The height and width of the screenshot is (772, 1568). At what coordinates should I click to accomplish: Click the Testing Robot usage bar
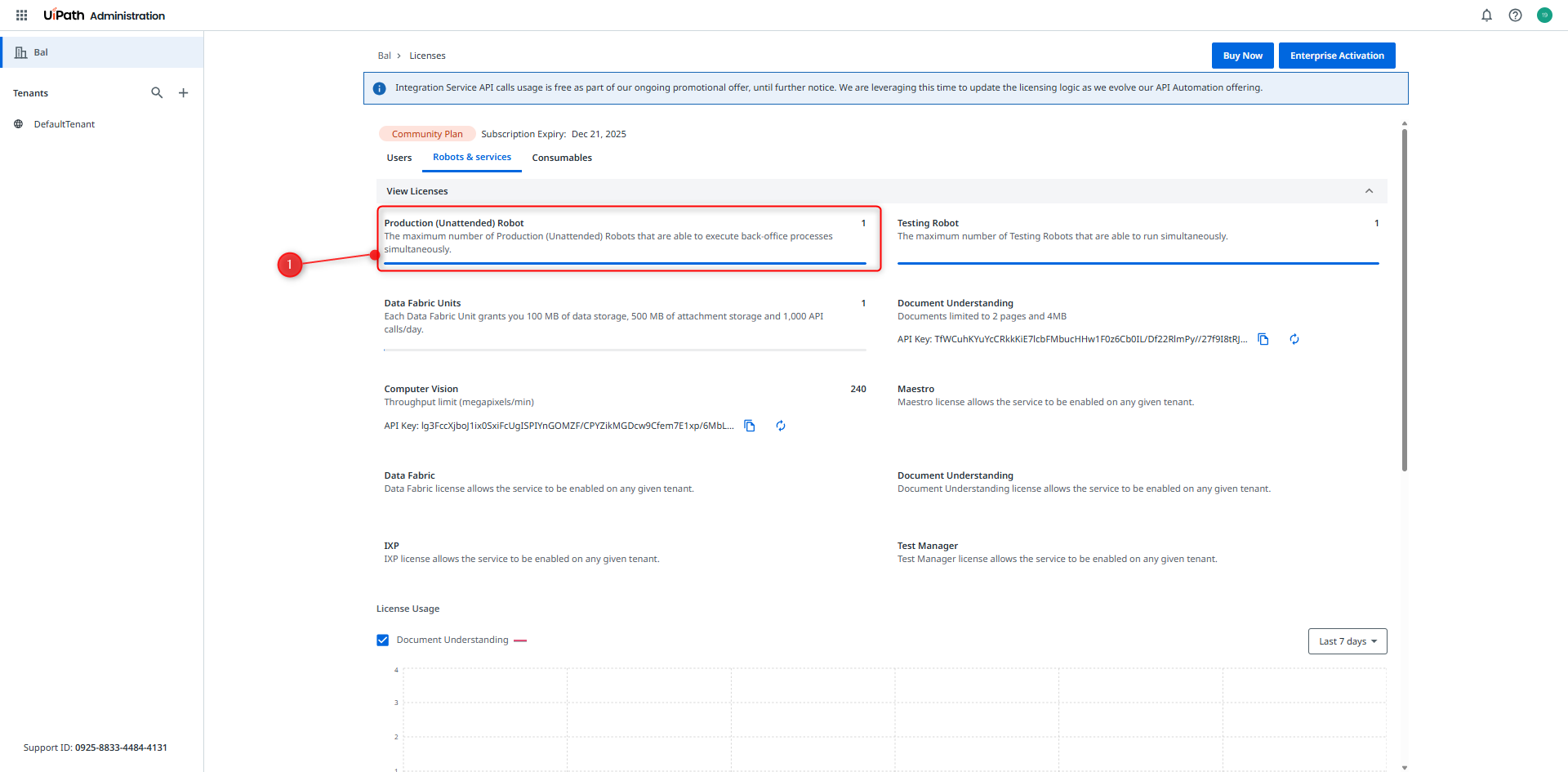pos(1138,263)
